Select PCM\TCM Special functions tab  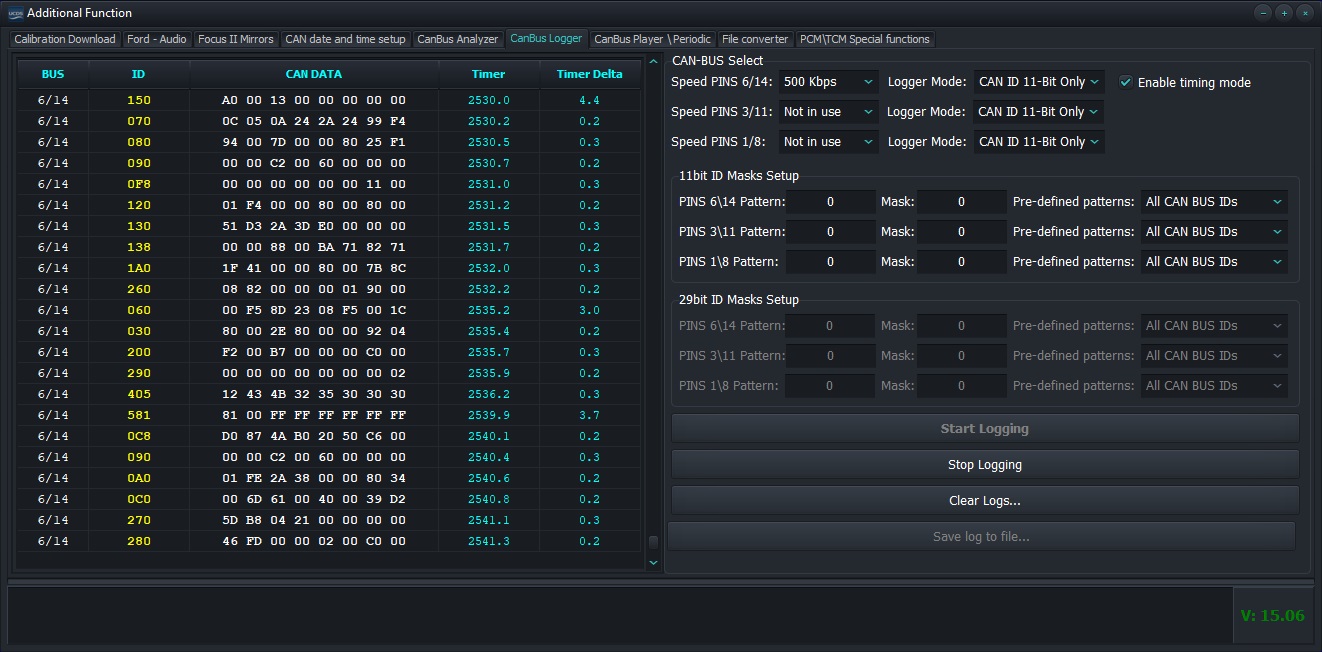pyautogui.click(x=864, y=39)
